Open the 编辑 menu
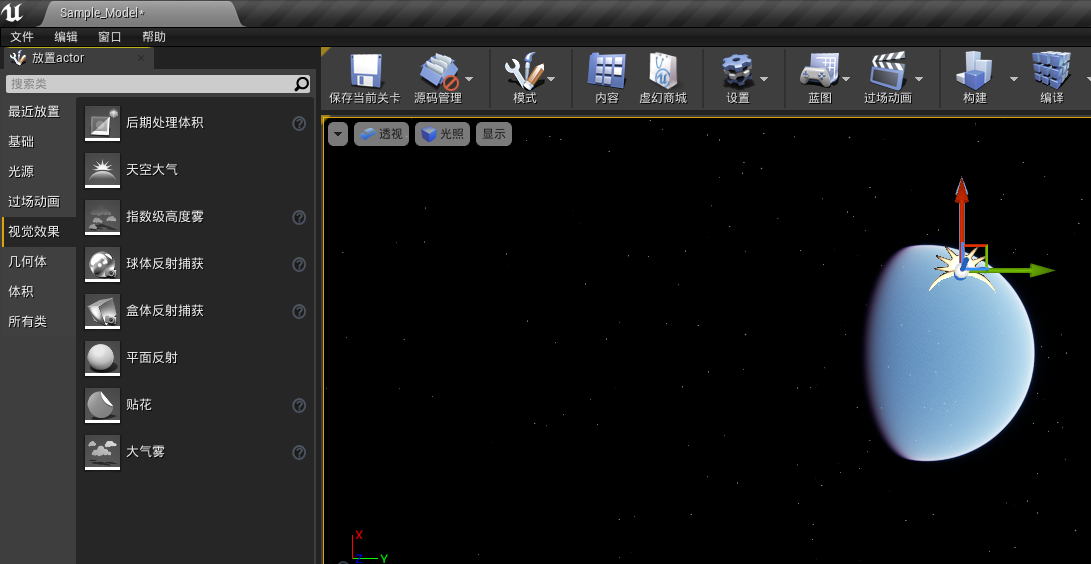The image size is (1091, 564). click(x=66, y=37)
